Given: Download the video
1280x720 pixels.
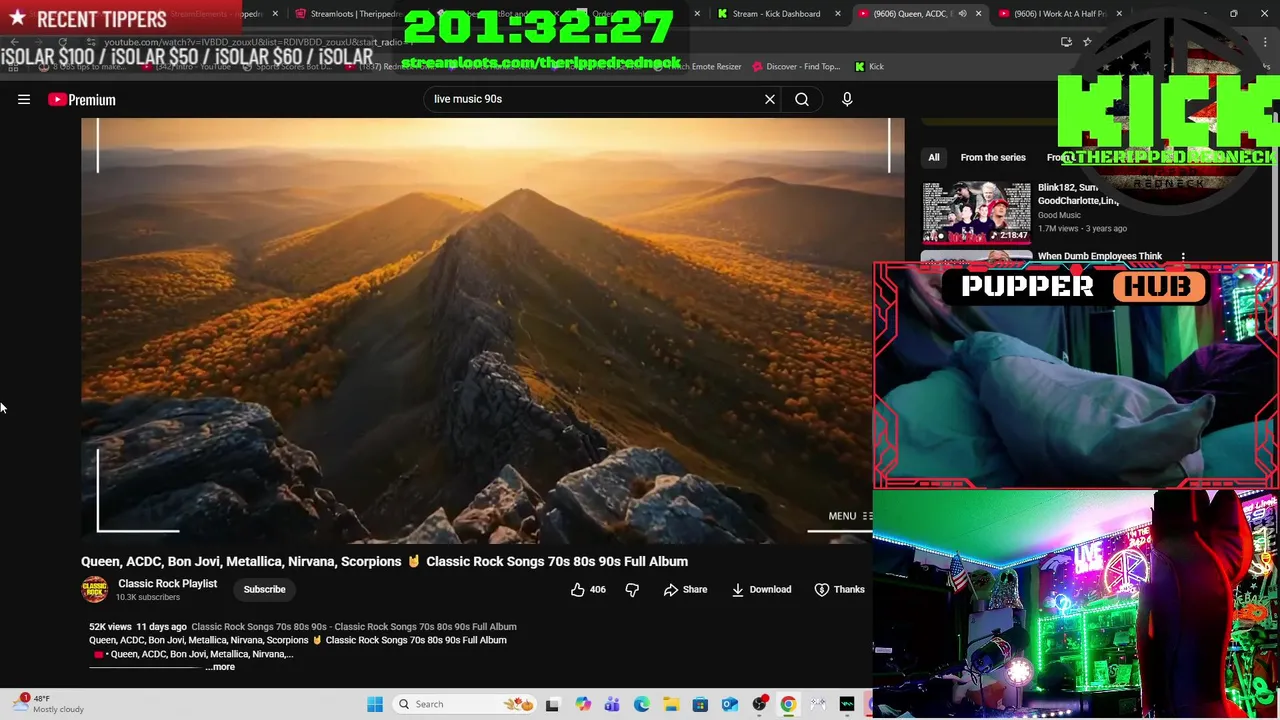Looking at the screenshot, I should coord(761,589).
